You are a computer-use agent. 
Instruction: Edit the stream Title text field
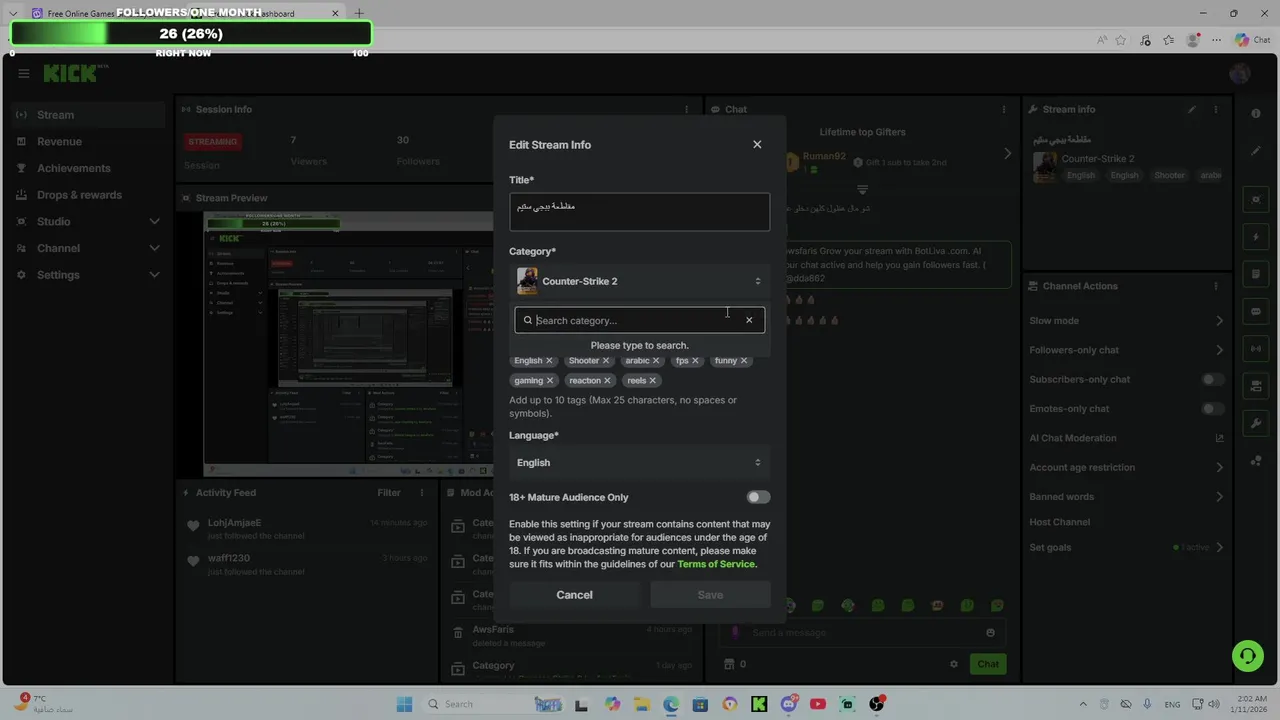tap(640, 212)
